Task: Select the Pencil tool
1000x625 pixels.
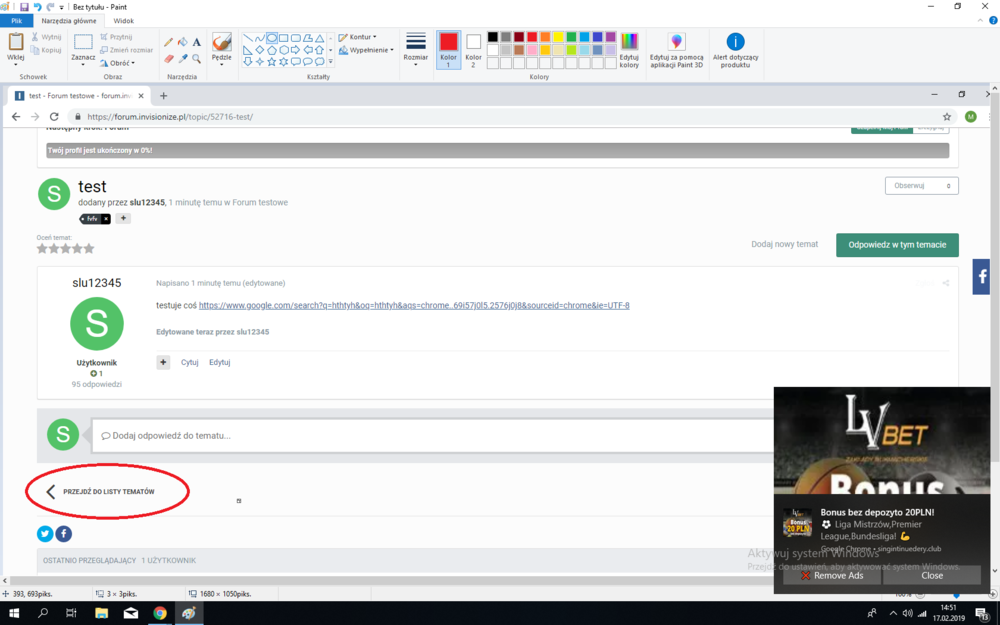Action: [x=168, y=42]
